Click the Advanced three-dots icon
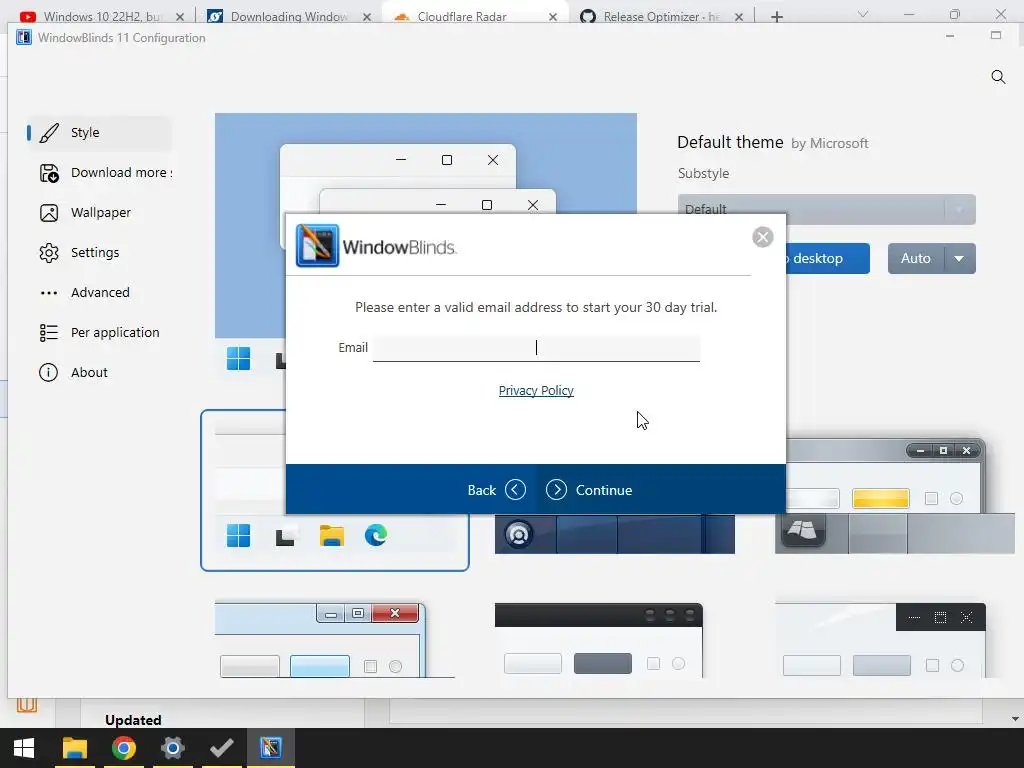 point(49,293)
